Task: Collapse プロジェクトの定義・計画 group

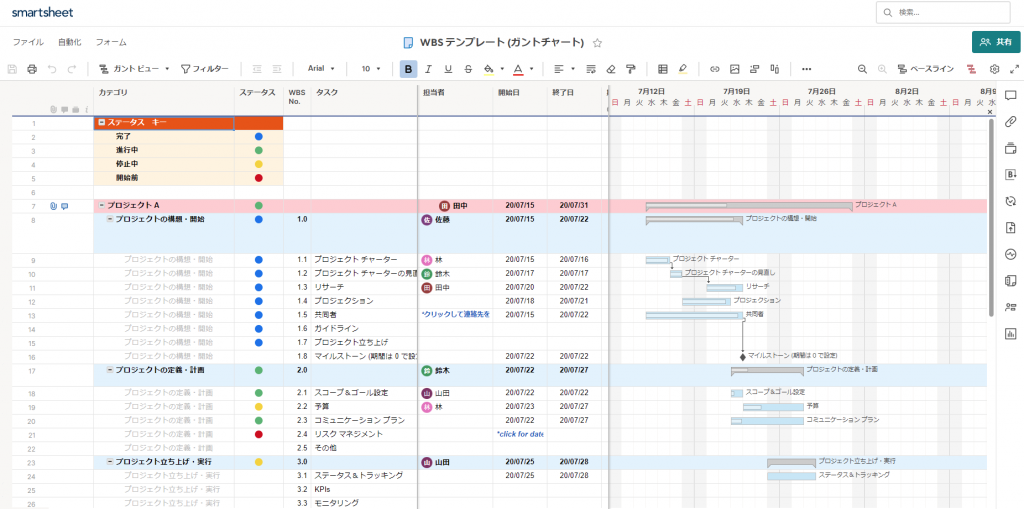Action: pyautogui.click(x=110, y=370)
